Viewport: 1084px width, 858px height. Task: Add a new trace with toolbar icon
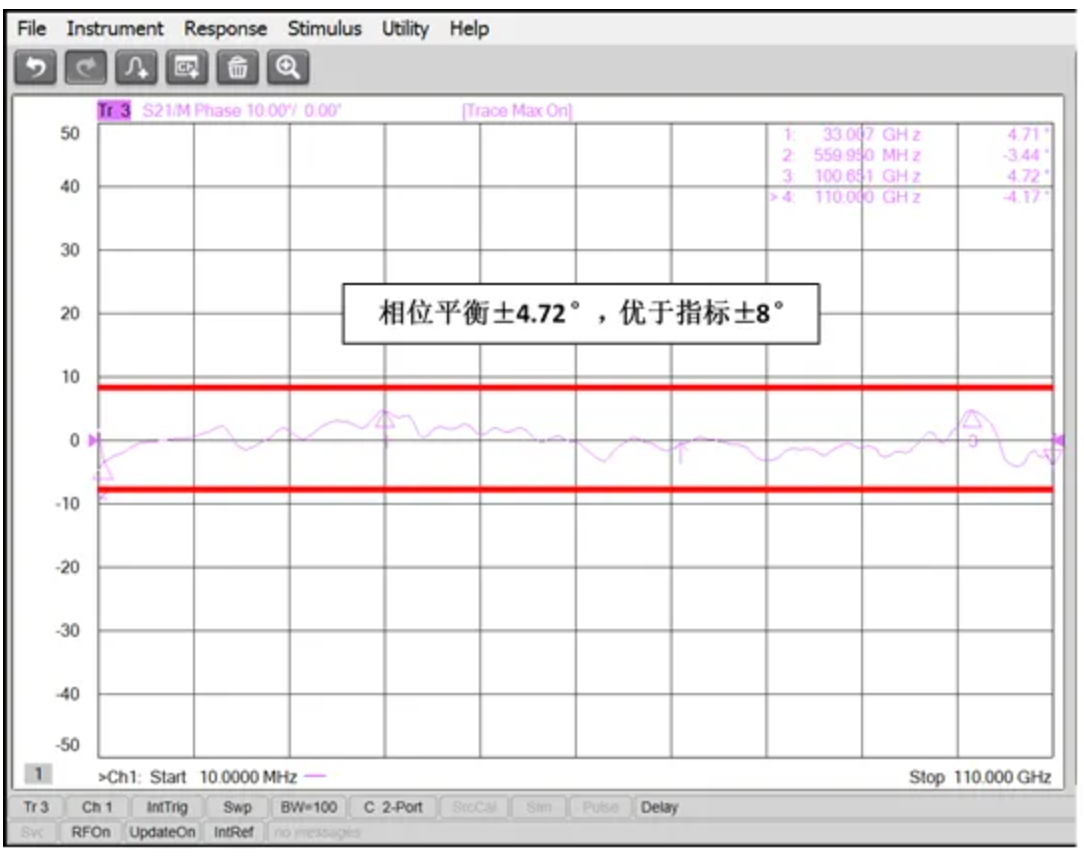[x=136, y=68]
